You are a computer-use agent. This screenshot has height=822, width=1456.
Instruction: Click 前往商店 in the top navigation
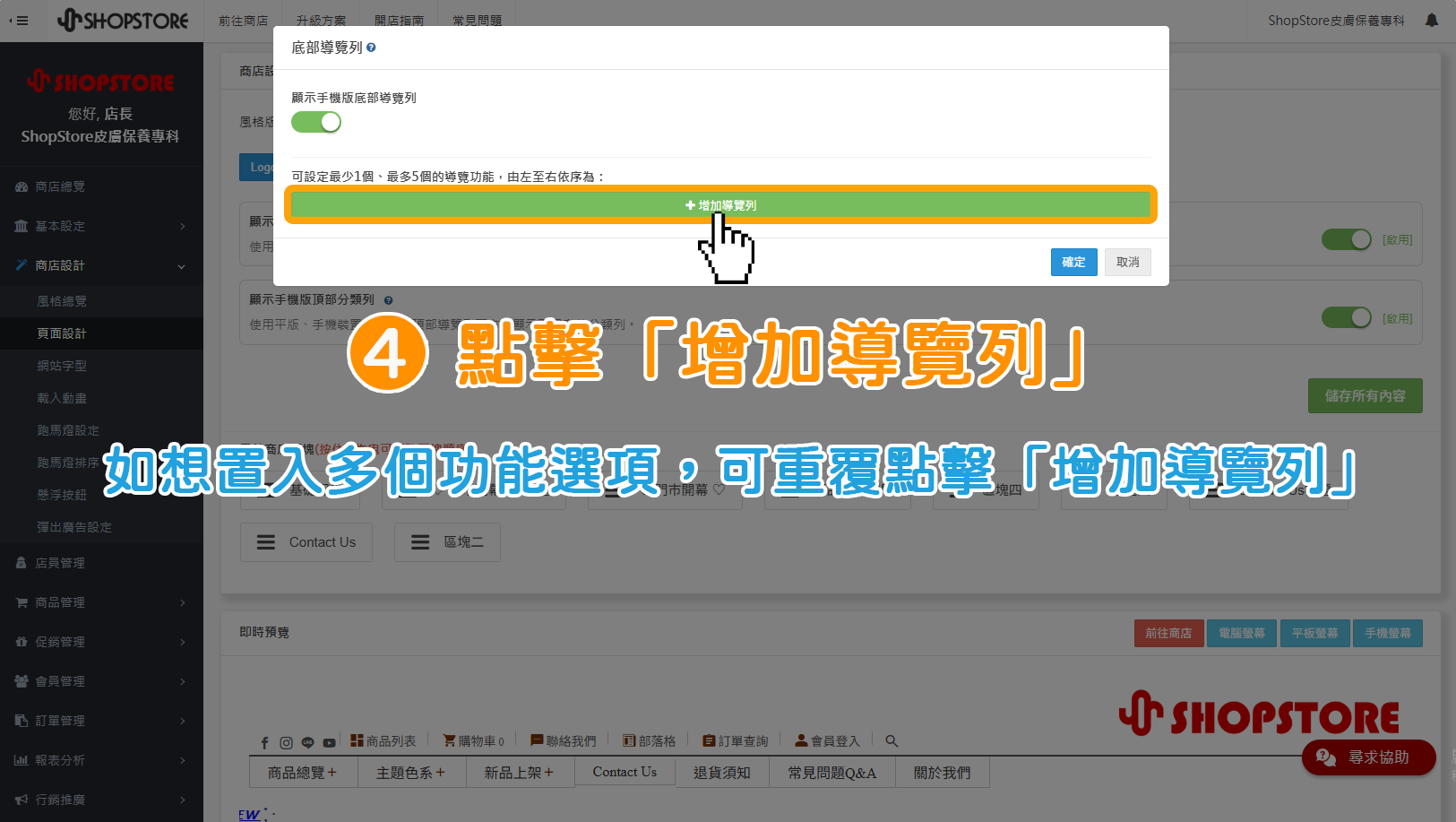point(244,21)
